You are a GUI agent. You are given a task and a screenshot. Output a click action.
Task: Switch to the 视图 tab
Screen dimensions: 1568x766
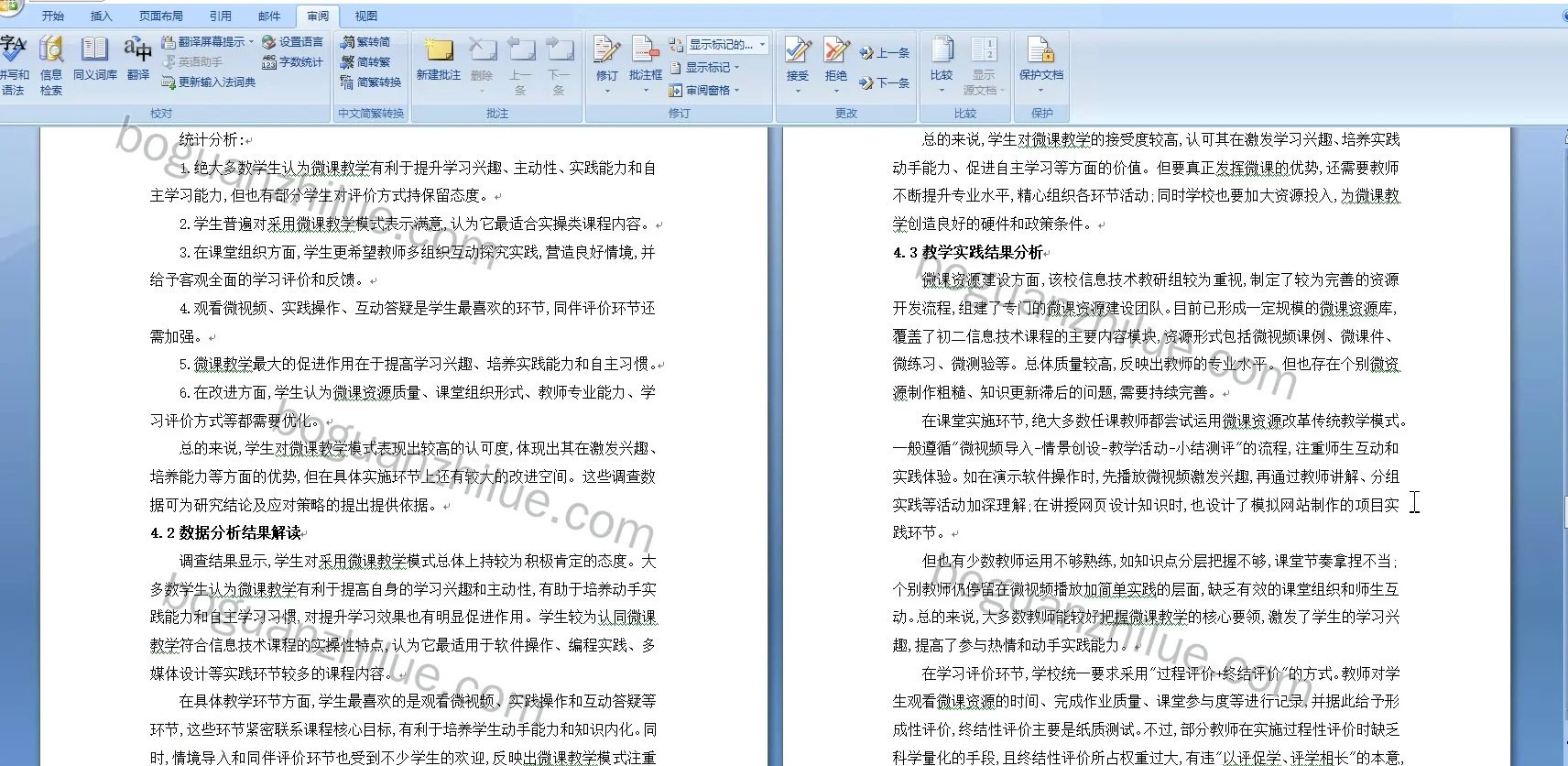[x=365, y=16]
